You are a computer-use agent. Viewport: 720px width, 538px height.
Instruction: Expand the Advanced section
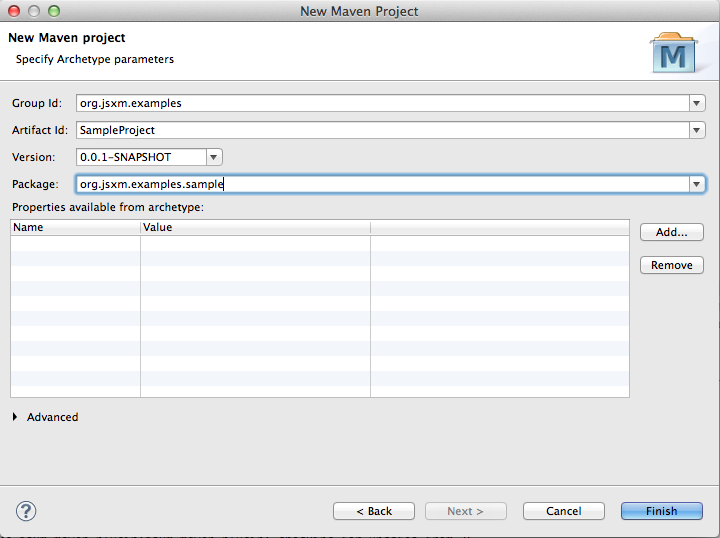pyautogui.click(x=15, y=417)
